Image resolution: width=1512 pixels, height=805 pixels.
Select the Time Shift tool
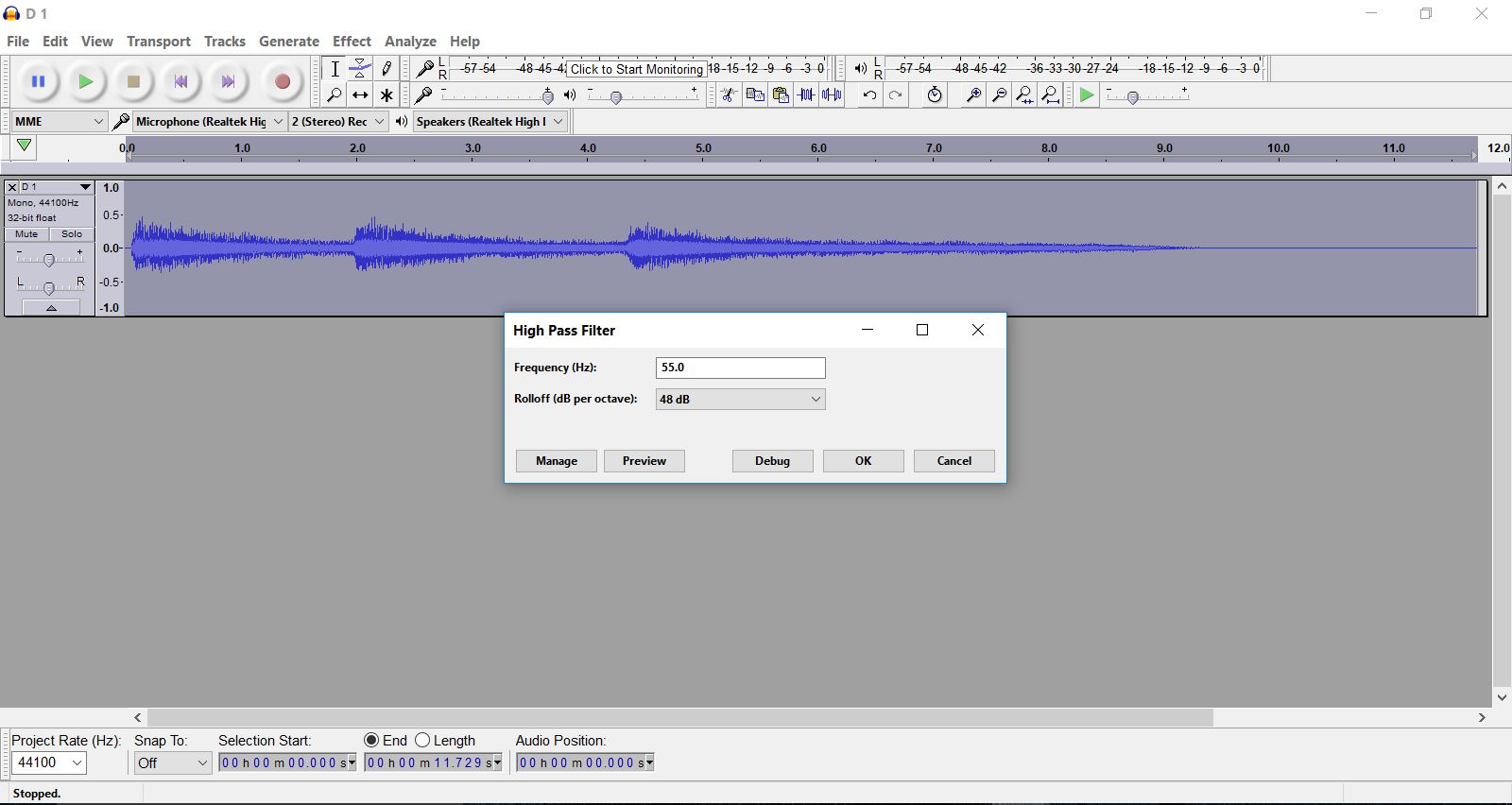click(x=360, y=94)
